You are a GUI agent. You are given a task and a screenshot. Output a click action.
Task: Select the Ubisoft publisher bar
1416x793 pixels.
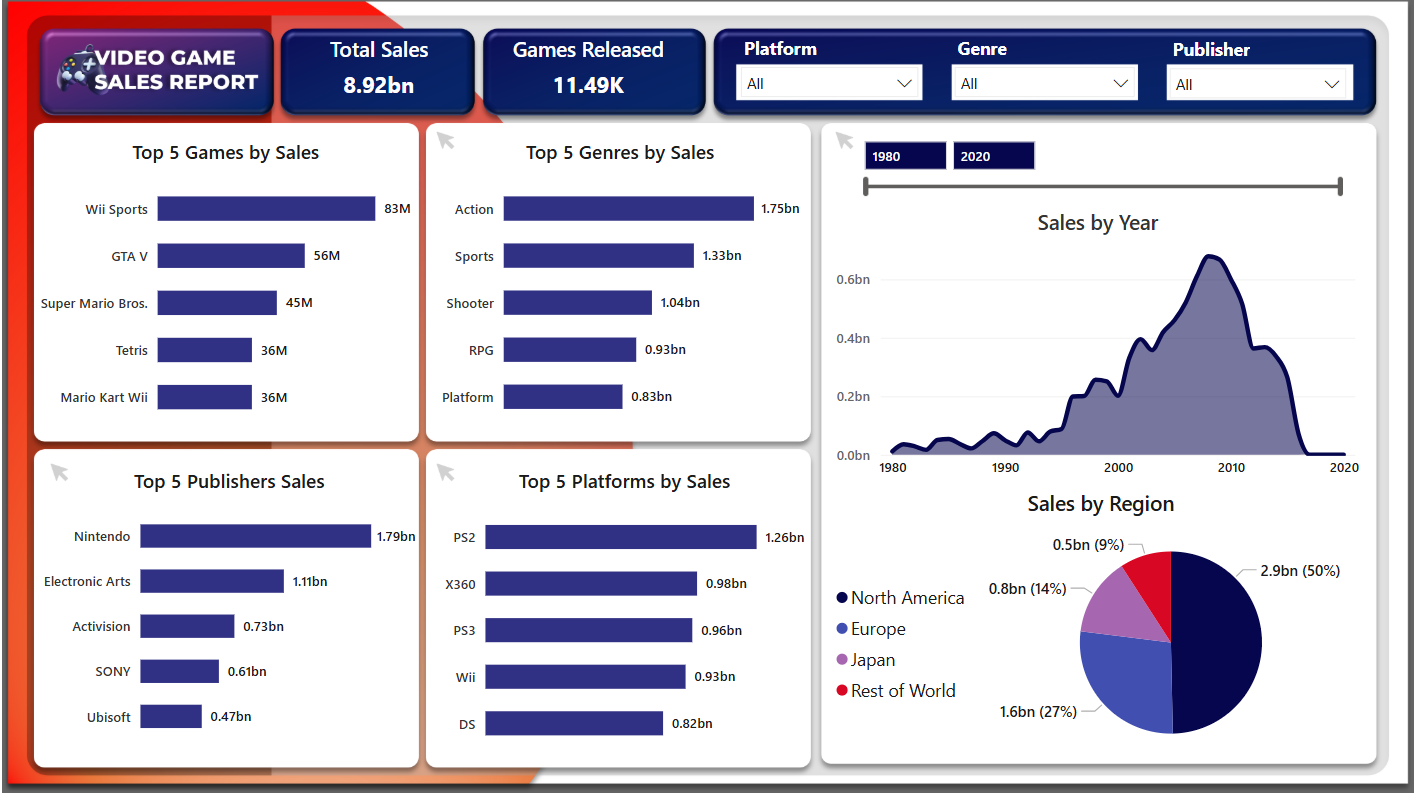click(171, 716)
